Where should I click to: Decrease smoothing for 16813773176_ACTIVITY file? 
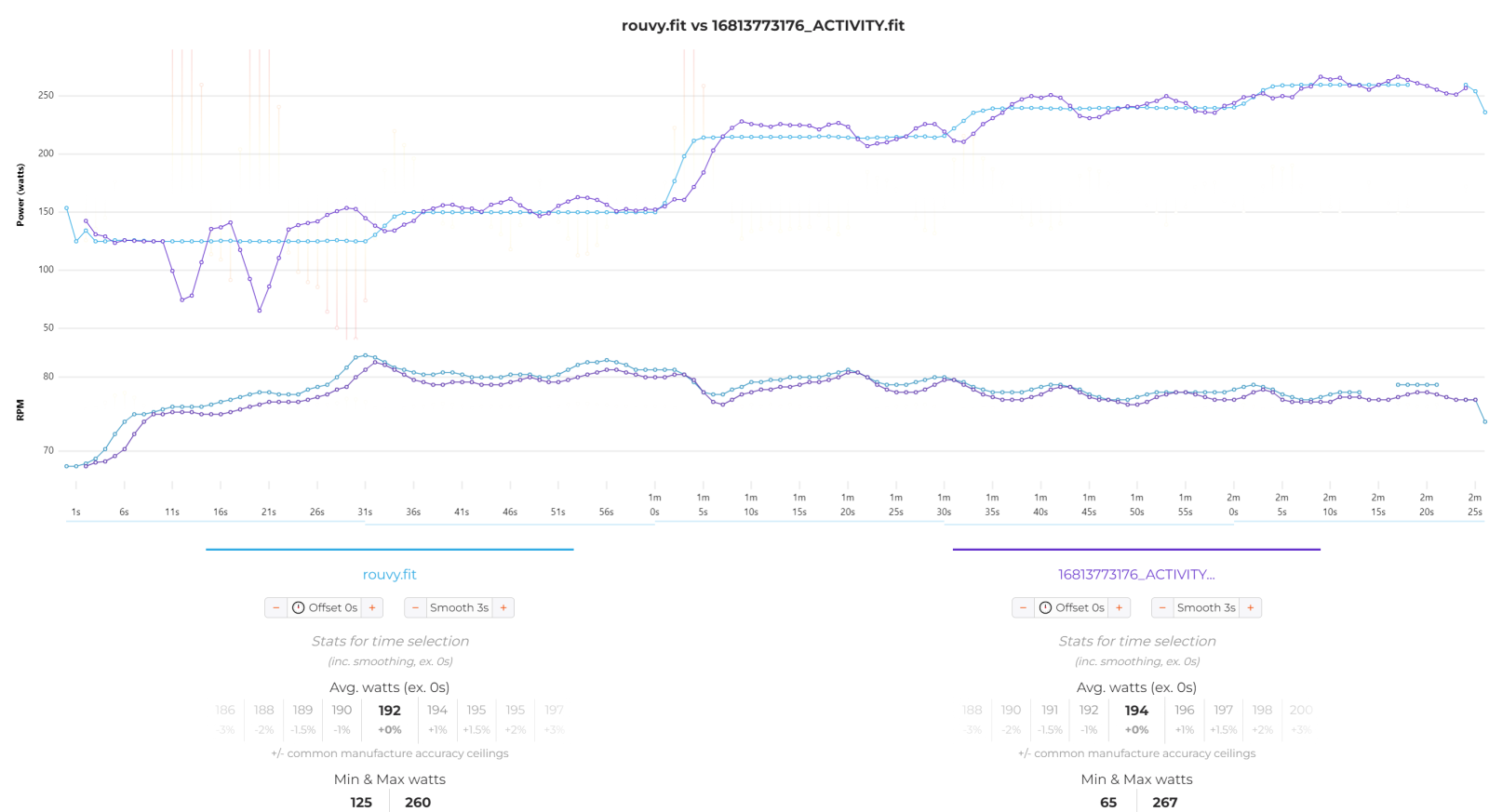tap(1162, 607)
